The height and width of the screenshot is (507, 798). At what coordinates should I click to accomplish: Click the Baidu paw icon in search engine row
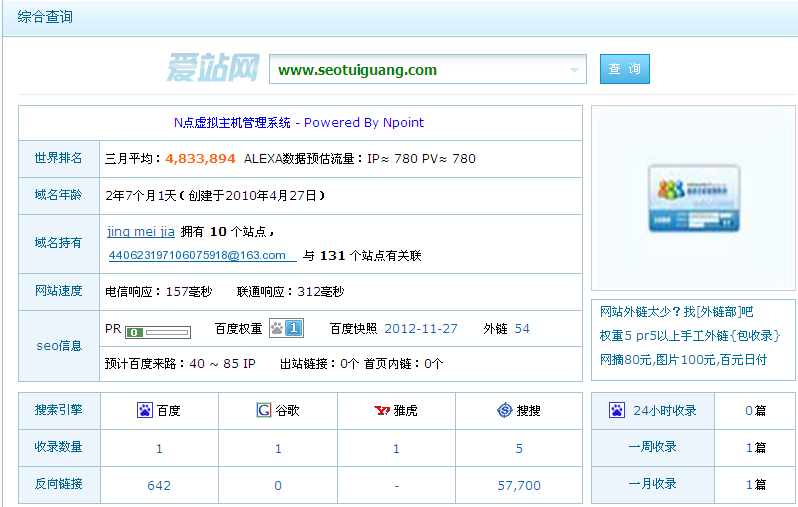(x=145, y=410)
